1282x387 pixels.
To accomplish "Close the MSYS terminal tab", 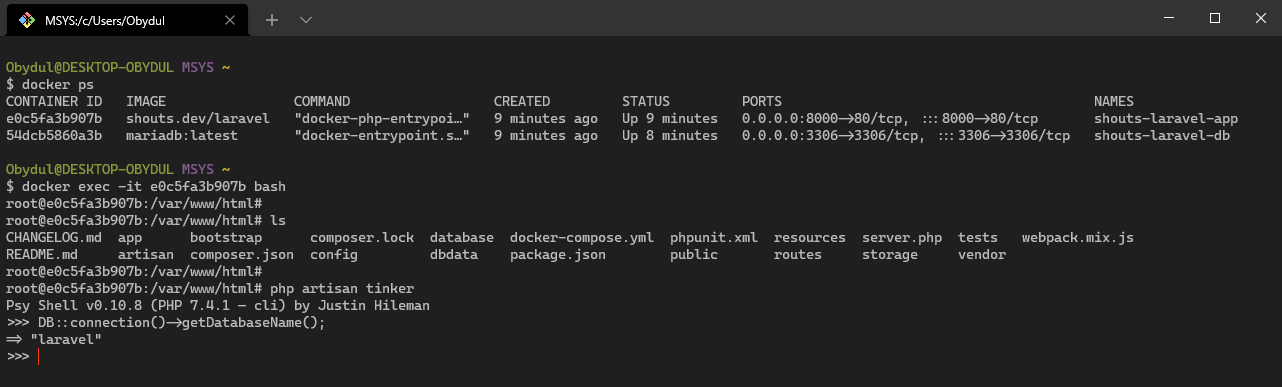I will [x=232, y=19].
